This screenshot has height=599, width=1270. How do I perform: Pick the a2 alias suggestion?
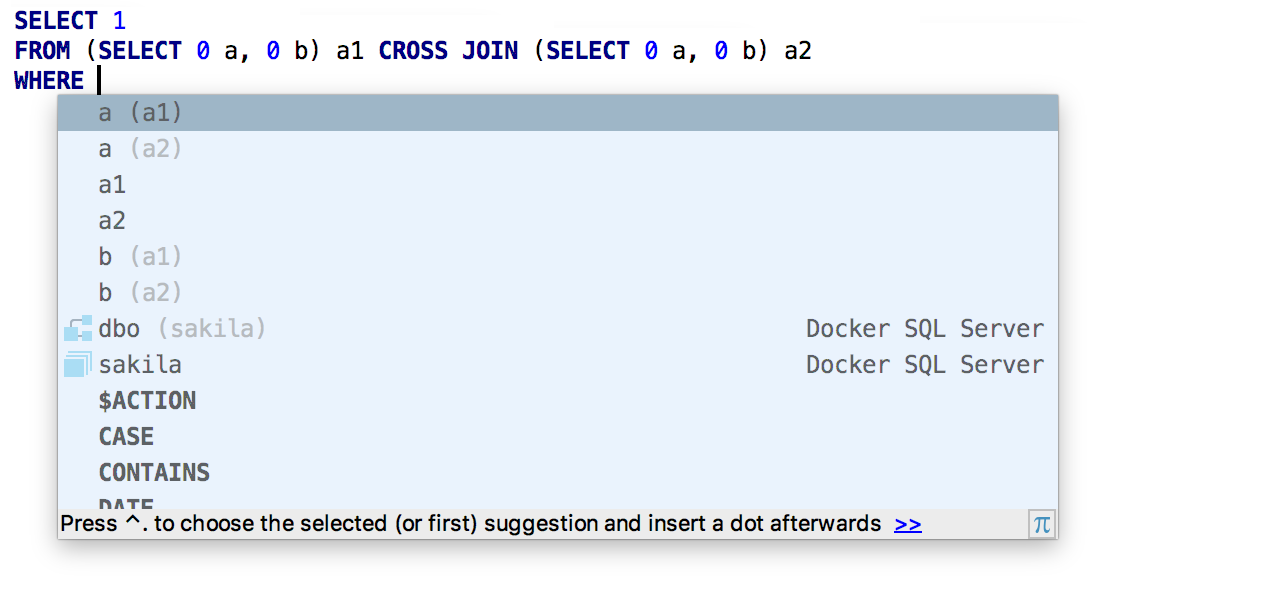(x=112, y=221)
